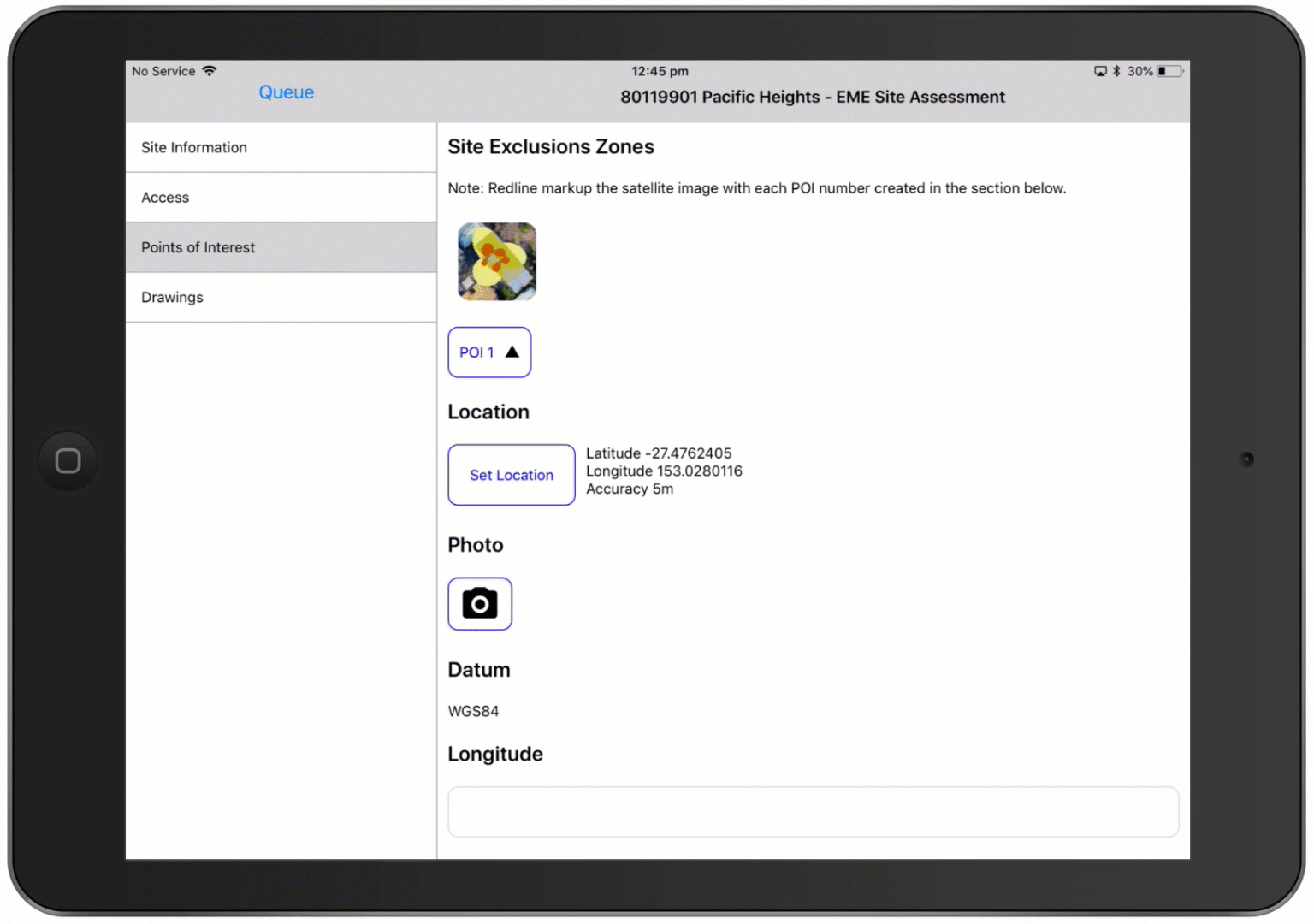Tap the Wi-Fi status icon
Screen dimensions: 1314x924
click(x=210, y=71)
